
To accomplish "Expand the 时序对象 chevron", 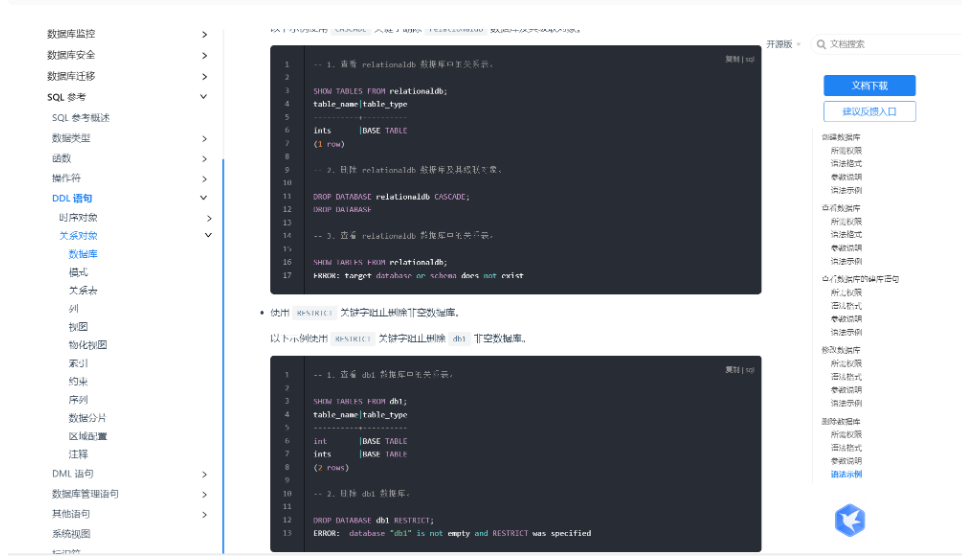I will pos(208,218).
